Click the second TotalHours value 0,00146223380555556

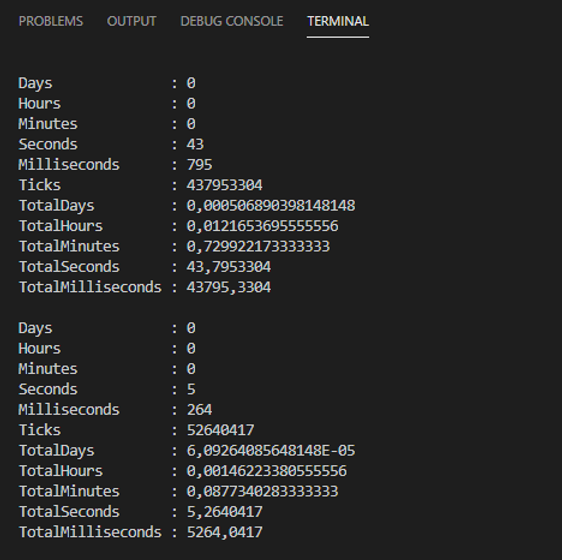(267, 471)
